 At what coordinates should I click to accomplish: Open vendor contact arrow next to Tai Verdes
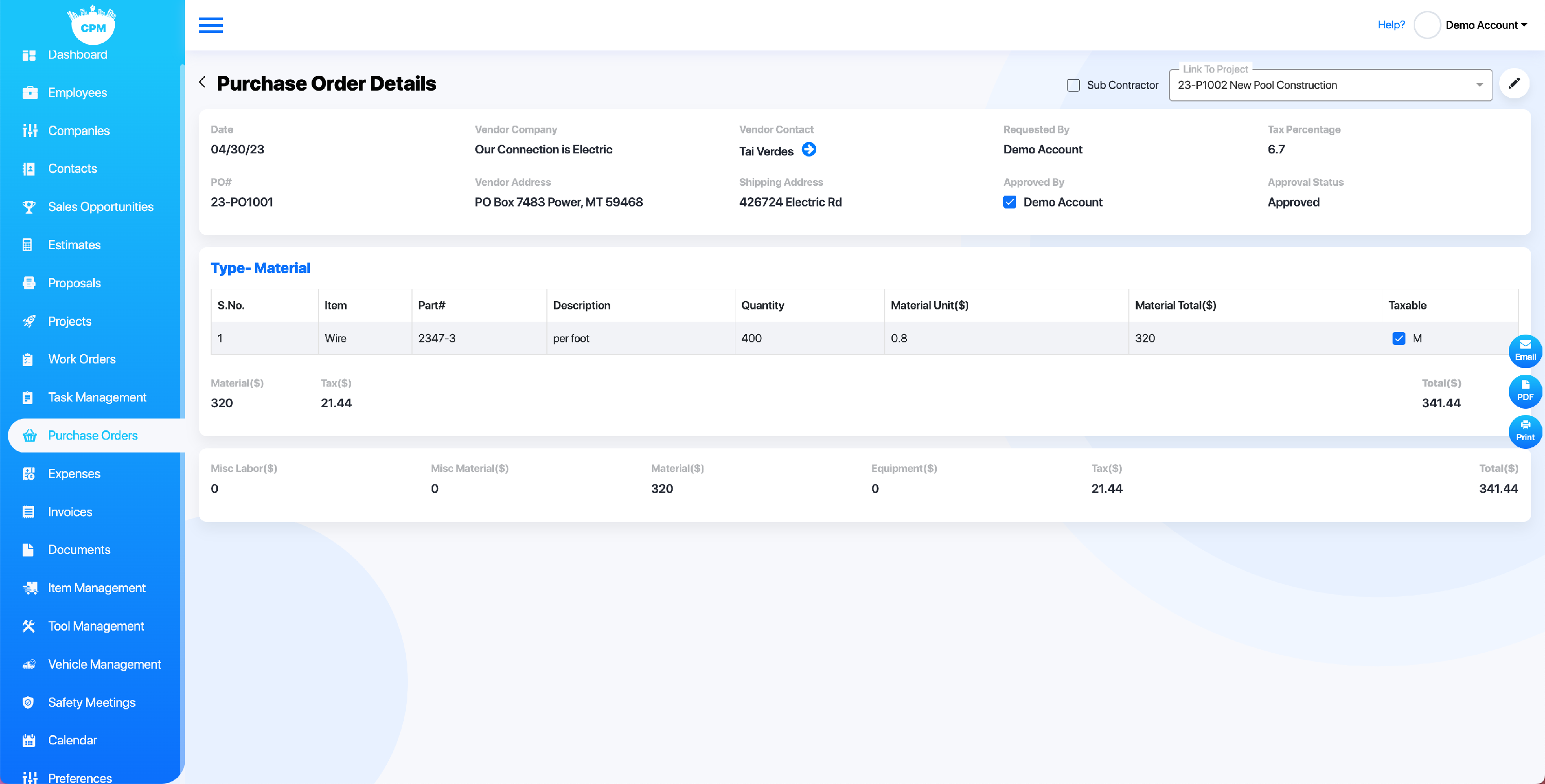pyautogui.click(x=809, y=150)
